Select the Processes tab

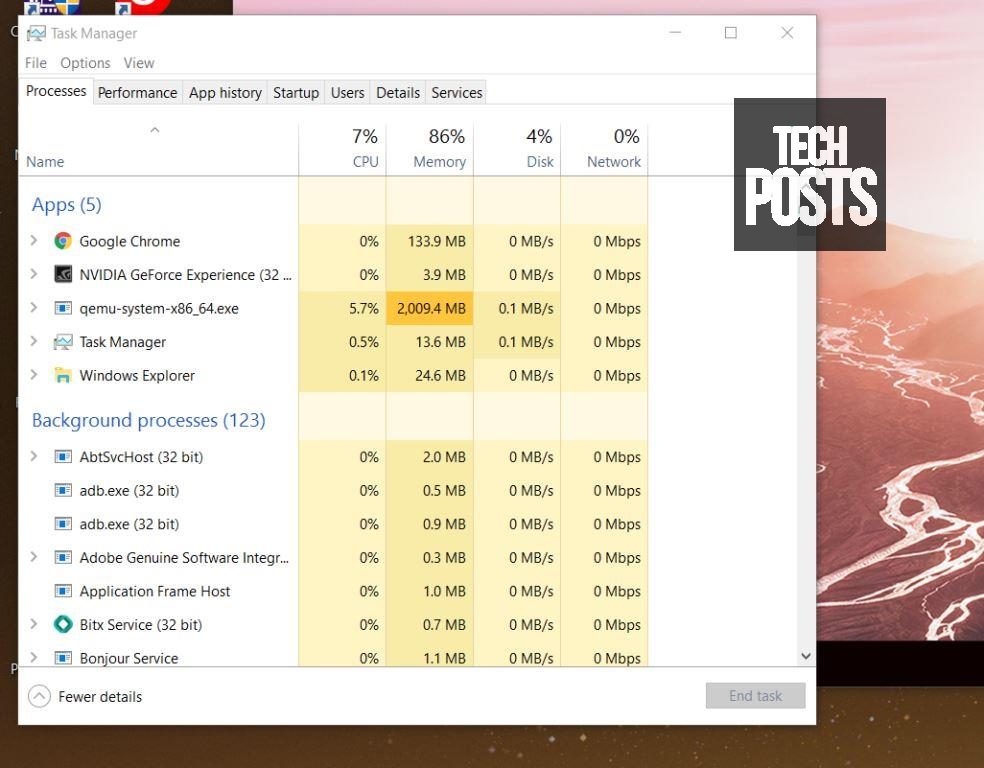(56, 91)
